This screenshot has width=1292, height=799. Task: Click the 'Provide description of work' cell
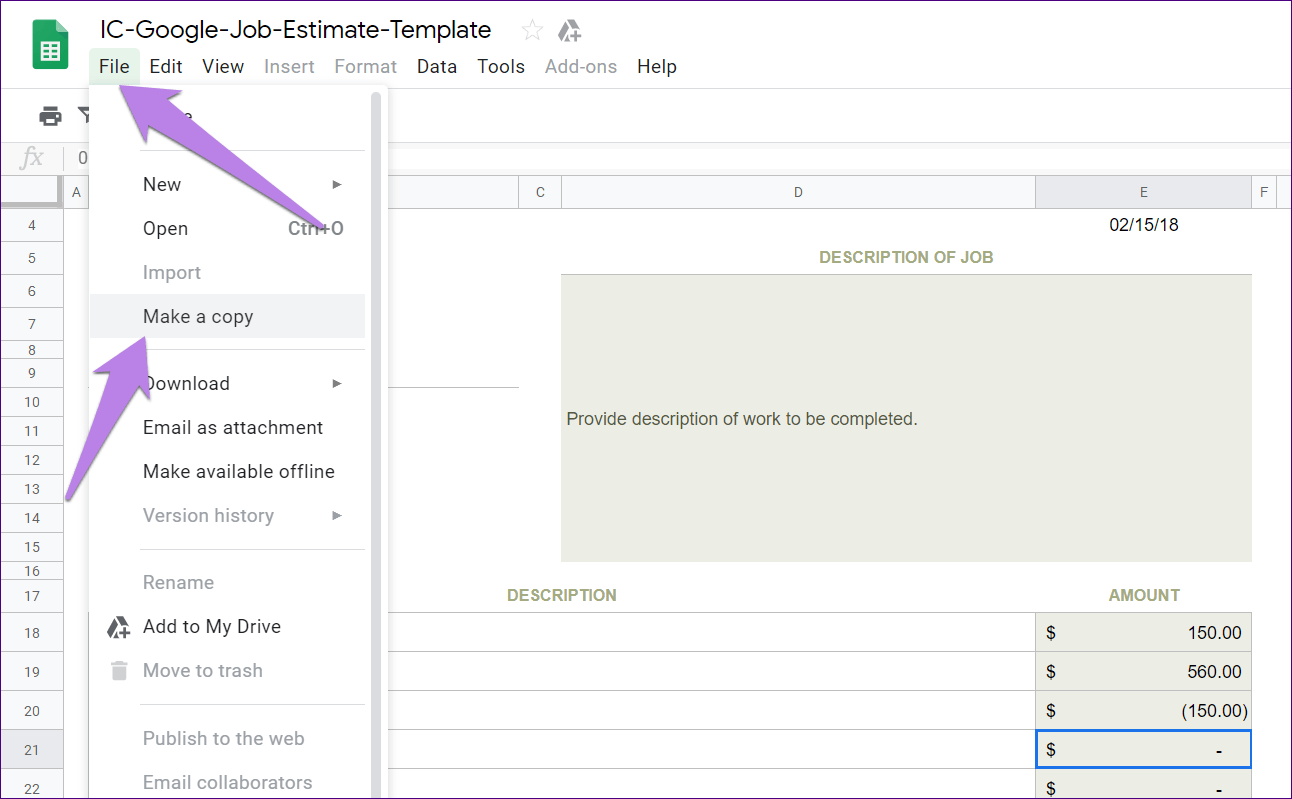pos(906,419)
